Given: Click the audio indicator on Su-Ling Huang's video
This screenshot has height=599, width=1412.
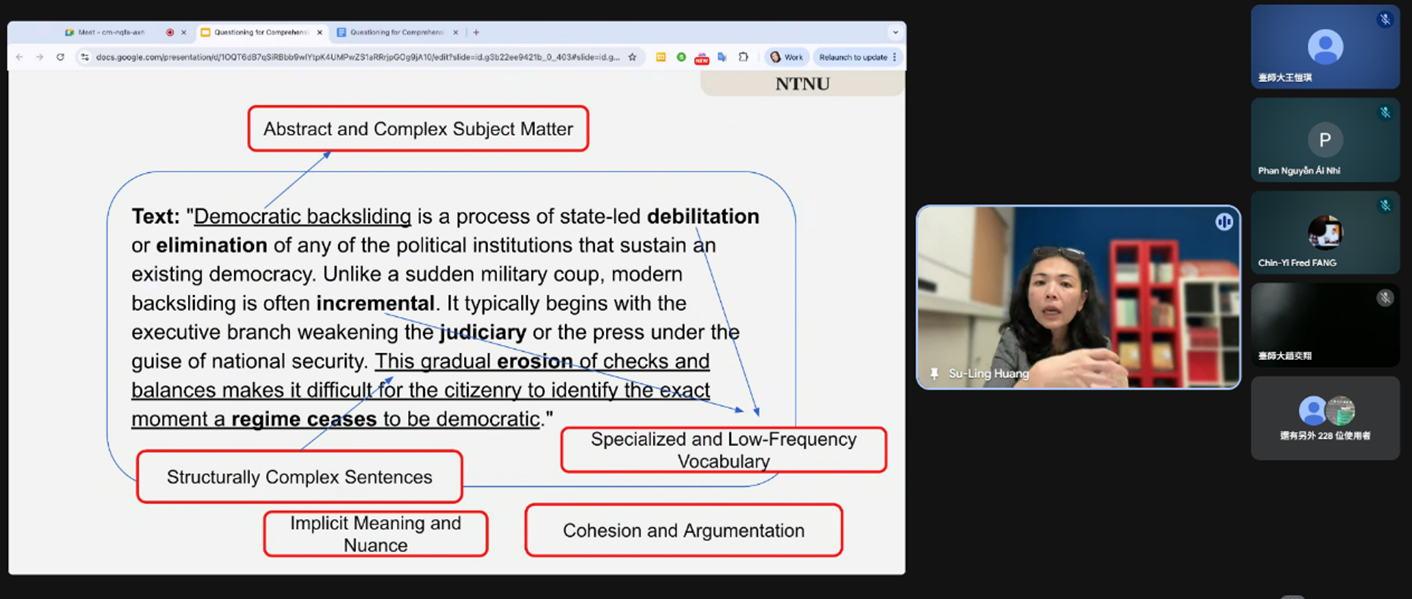Looking at the screenshot, I should pos(1223,222).
